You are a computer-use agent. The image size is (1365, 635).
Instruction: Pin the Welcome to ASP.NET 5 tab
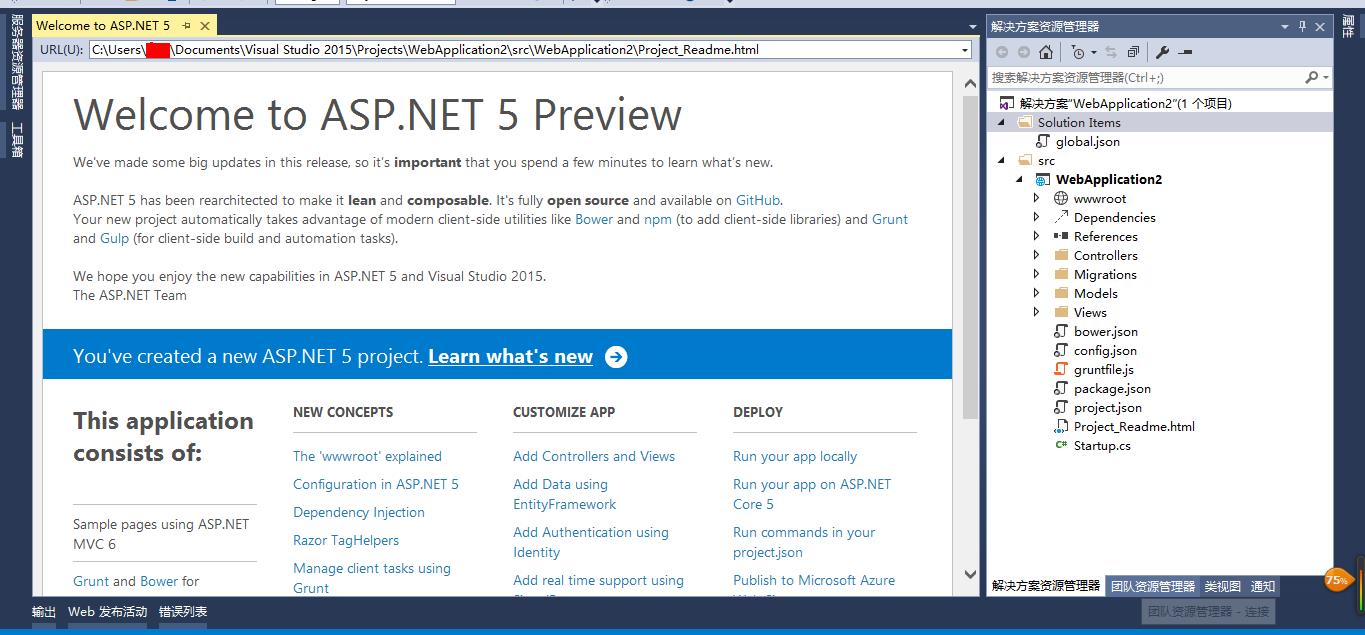pos(186,25)
